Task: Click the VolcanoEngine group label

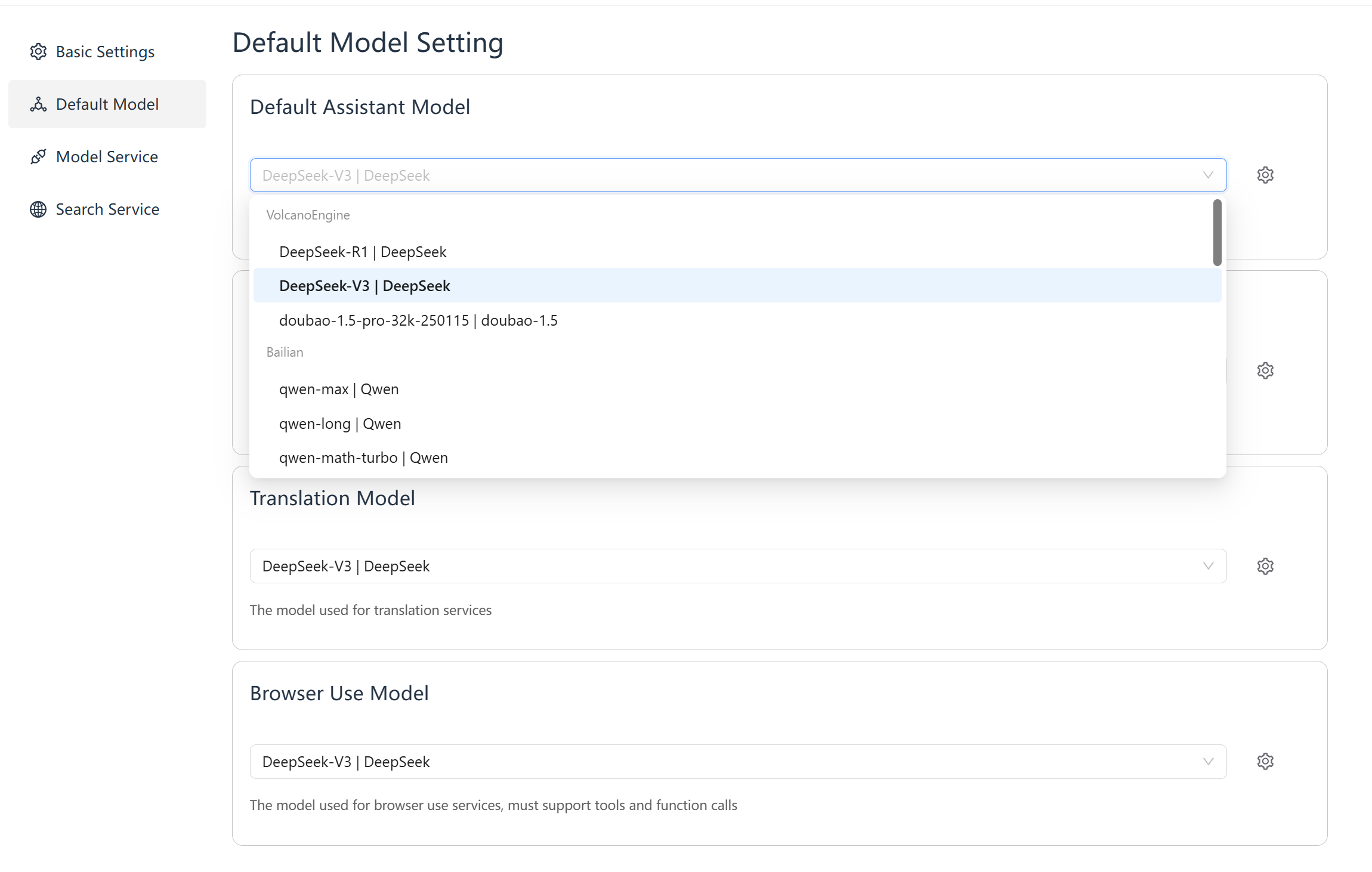Action: tap(308, 215)
